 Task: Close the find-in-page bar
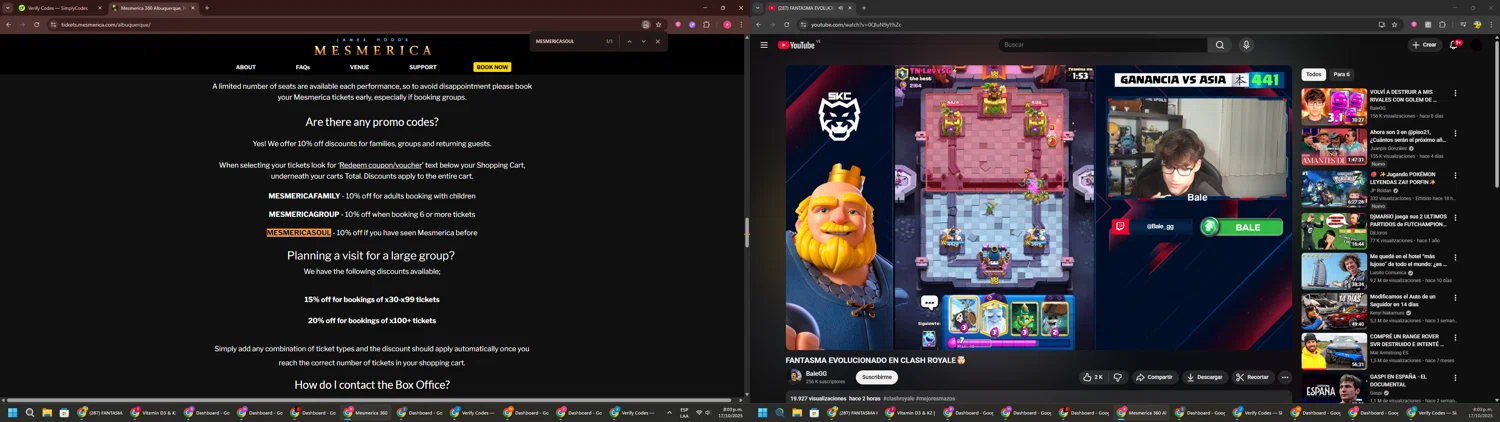(x=657, y=42)
